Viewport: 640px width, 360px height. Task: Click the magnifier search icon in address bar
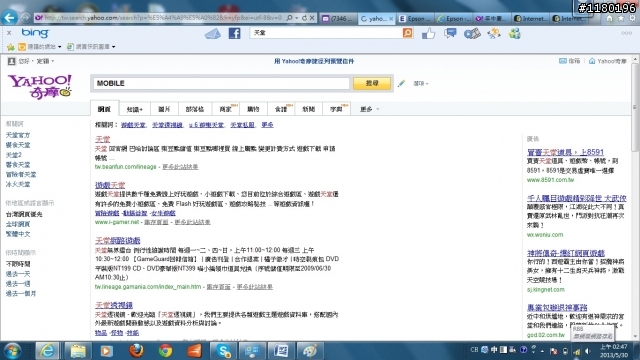pyautogui.click(x=289, y=18)
